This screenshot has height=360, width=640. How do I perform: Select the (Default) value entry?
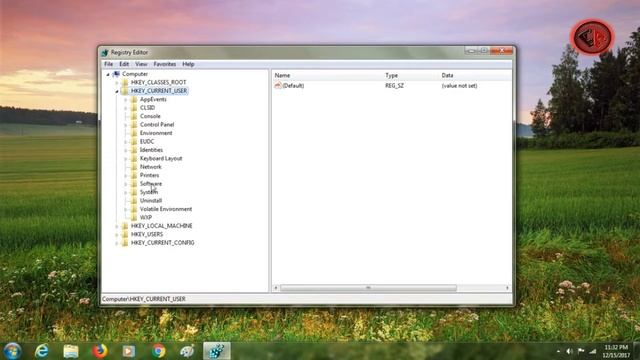point(293,86)
